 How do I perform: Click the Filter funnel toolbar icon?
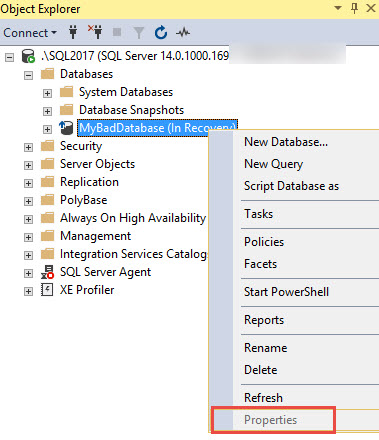[139, 33]
